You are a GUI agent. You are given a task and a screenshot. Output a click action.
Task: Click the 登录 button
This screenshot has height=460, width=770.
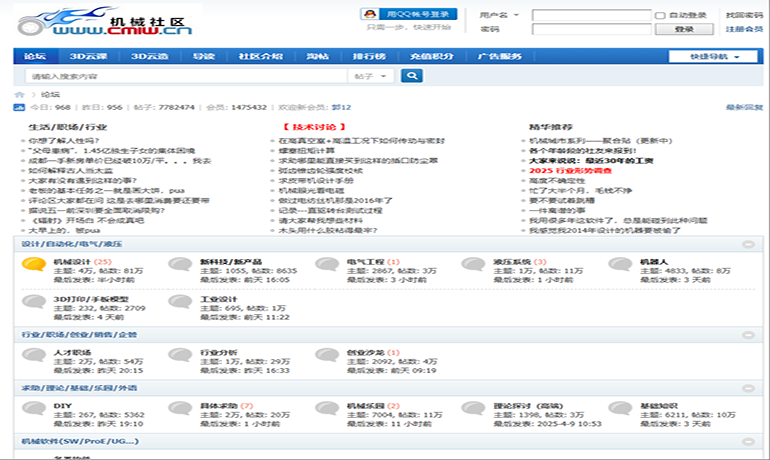[x=684, y=29]
